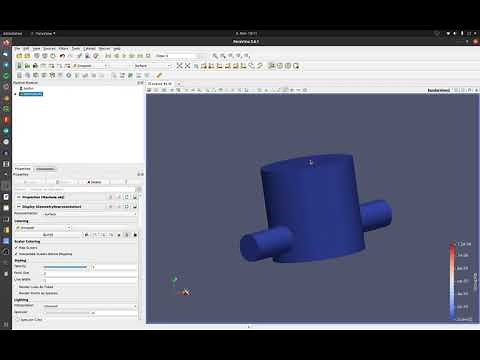Toggle color legend visibility in toolbar

(19, 66)
